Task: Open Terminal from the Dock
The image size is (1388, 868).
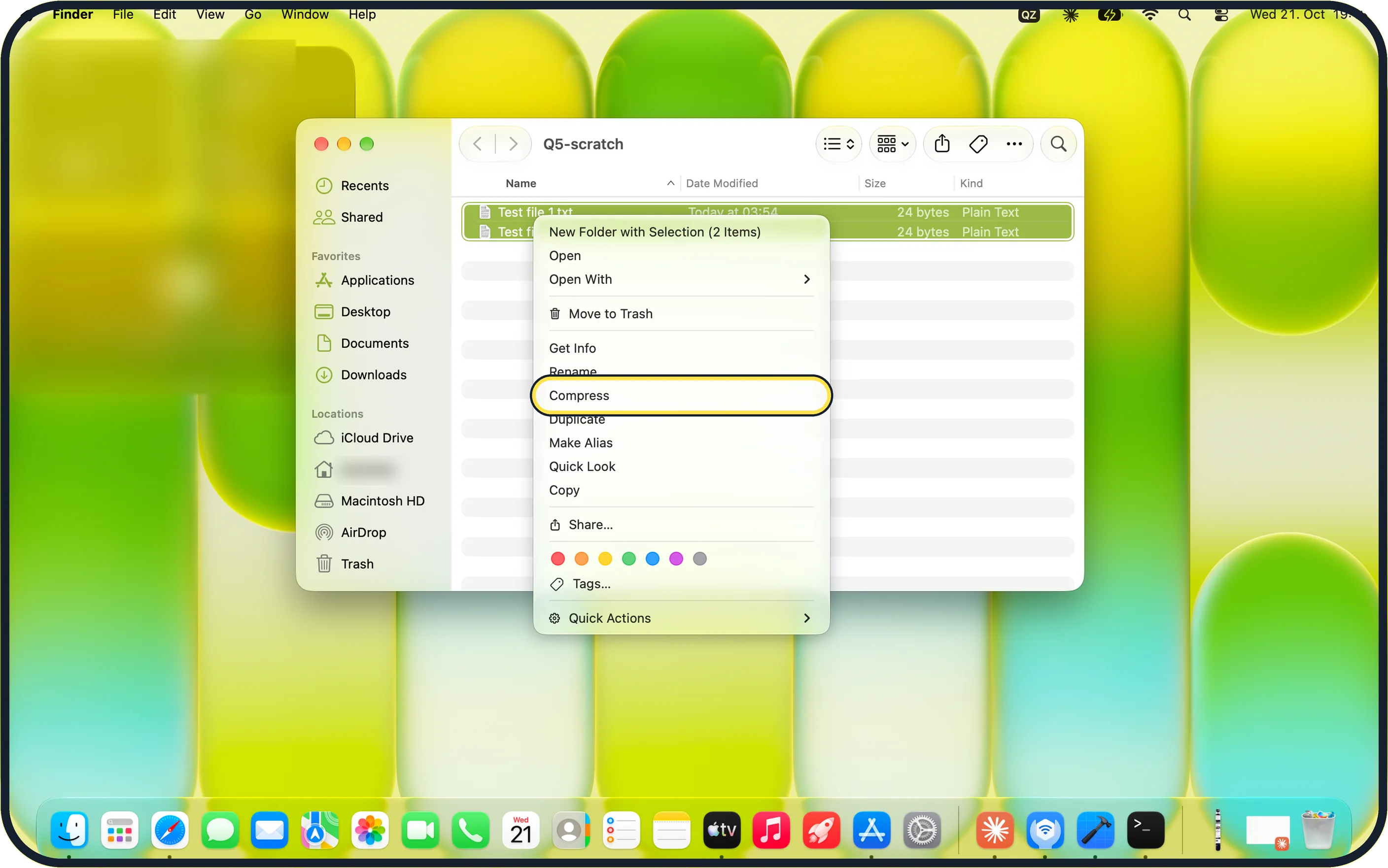Action: point(1145,830)
